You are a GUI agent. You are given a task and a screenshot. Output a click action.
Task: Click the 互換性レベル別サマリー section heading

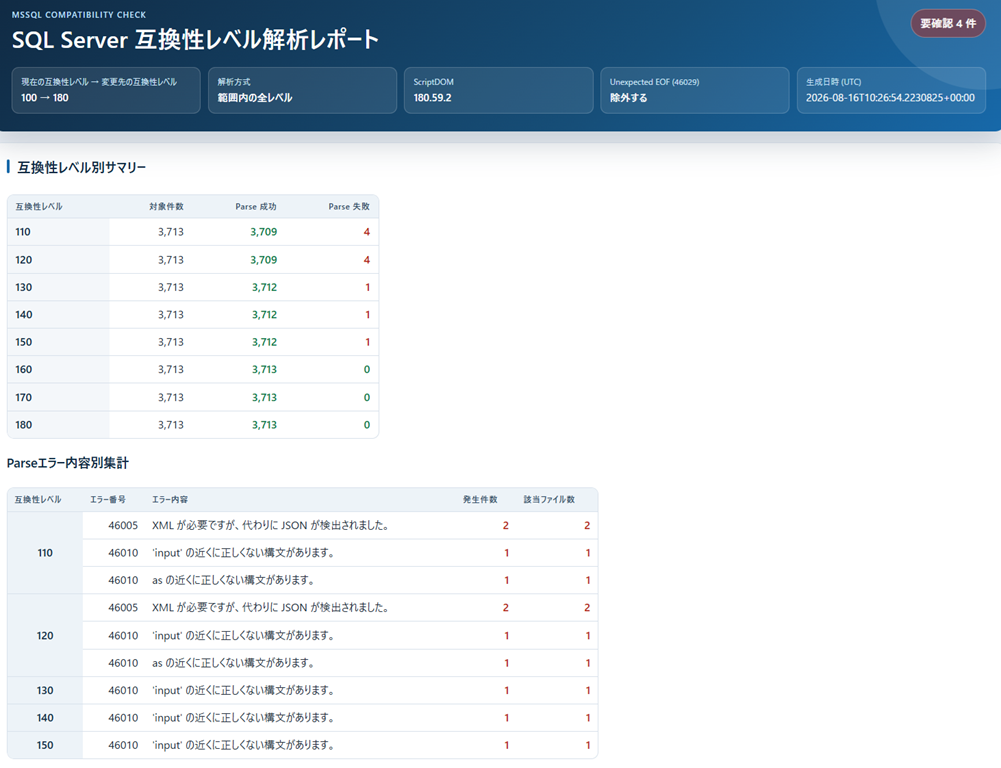(82, 167)
